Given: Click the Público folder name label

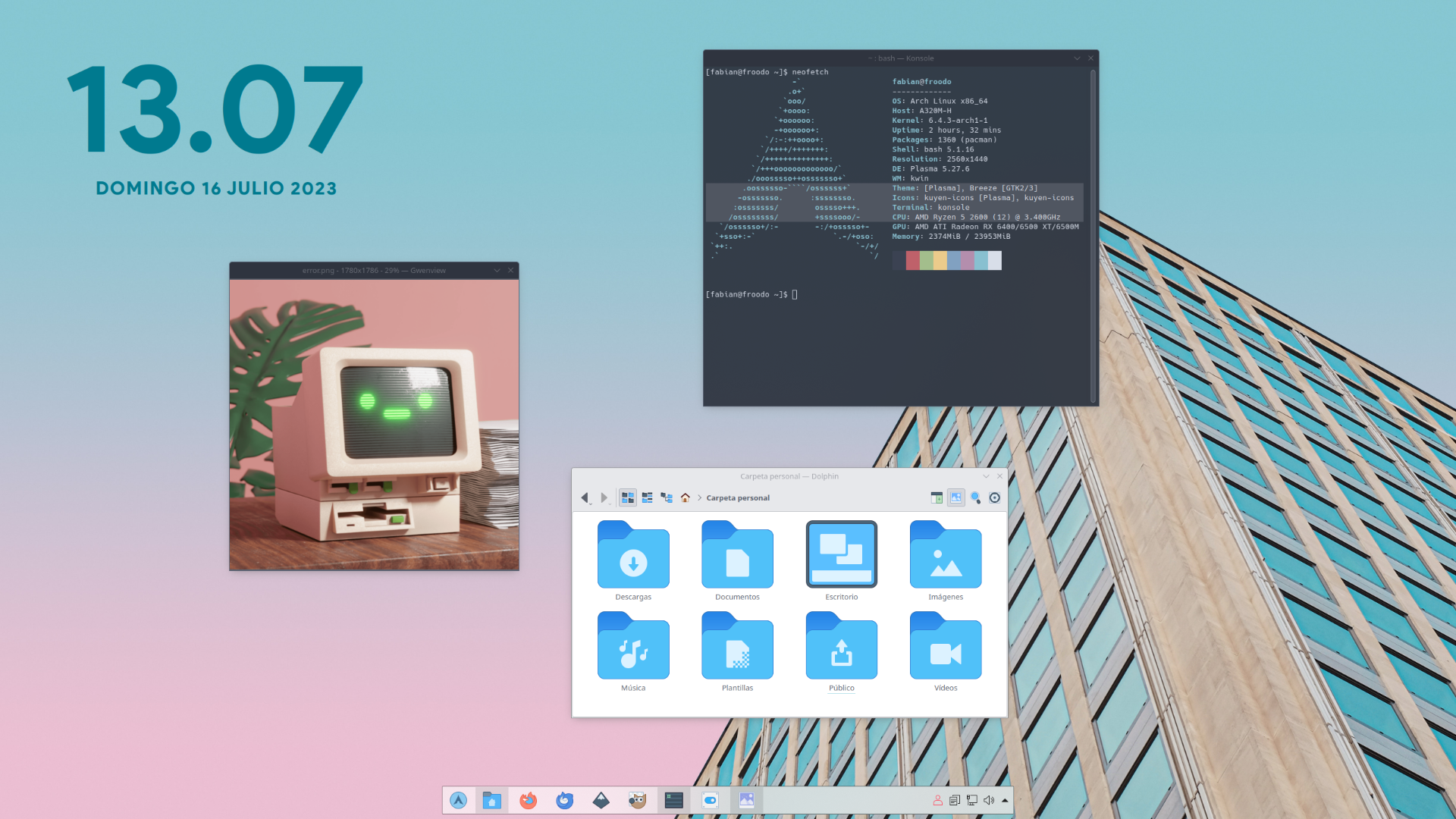Looking at the screenshot, I should (842, 688).
